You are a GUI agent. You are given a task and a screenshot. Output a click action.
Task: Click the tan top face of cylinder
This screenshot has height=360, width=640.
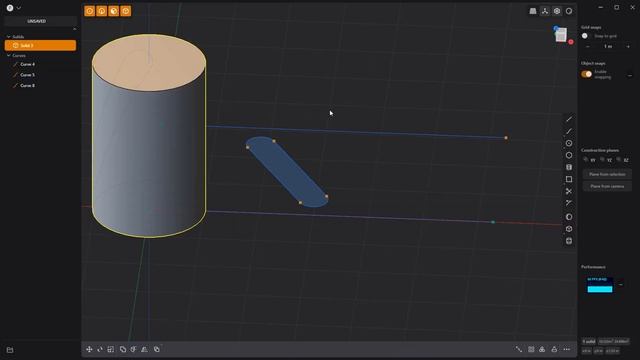click(149, 62)
